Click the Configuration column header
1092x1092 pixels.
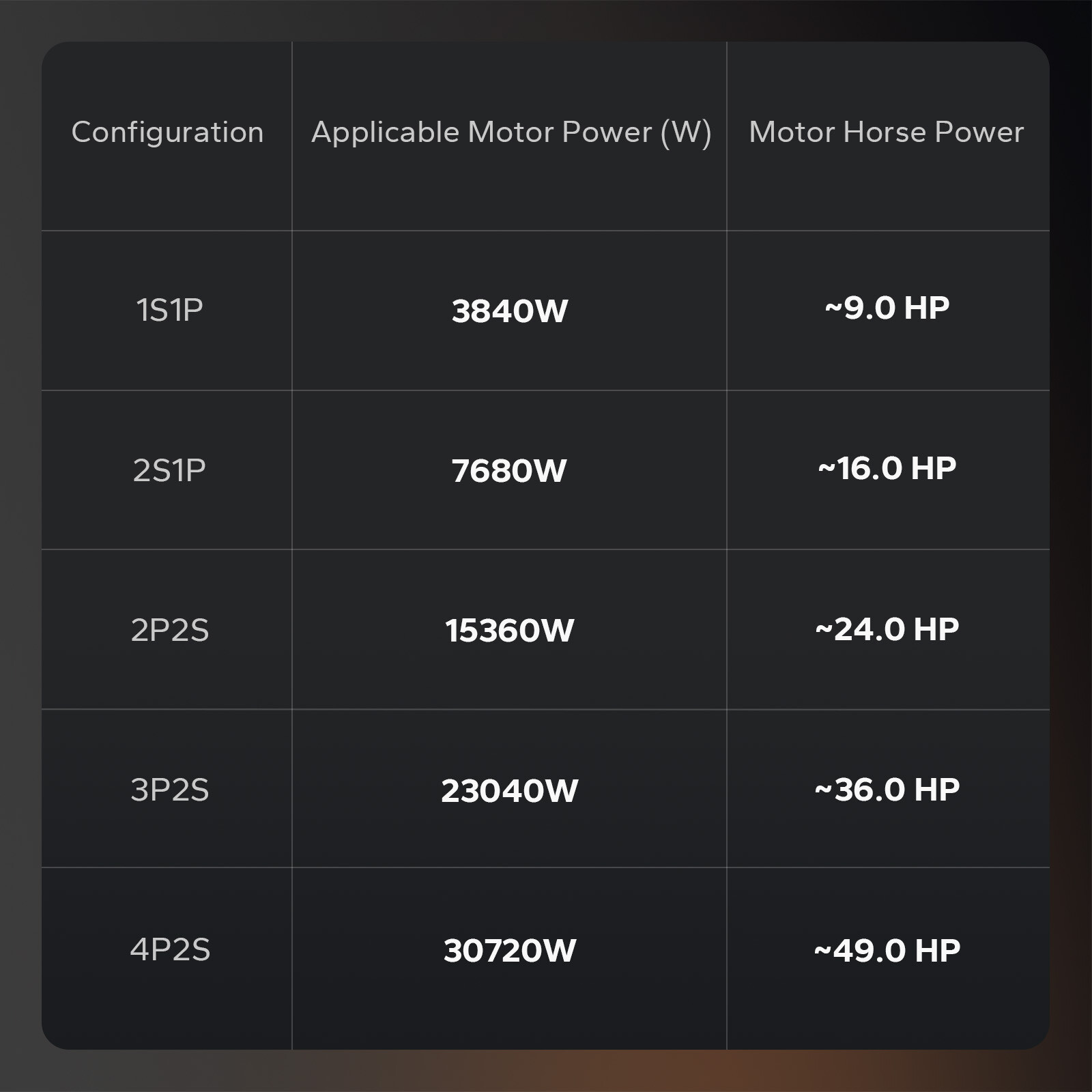167,132
